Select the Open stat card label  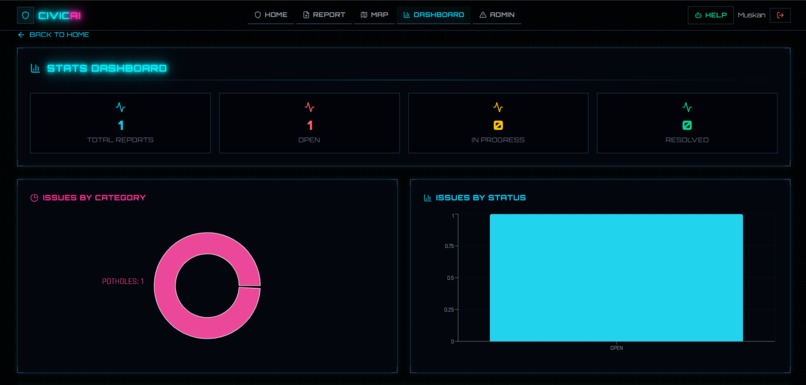tap(309, 140)
